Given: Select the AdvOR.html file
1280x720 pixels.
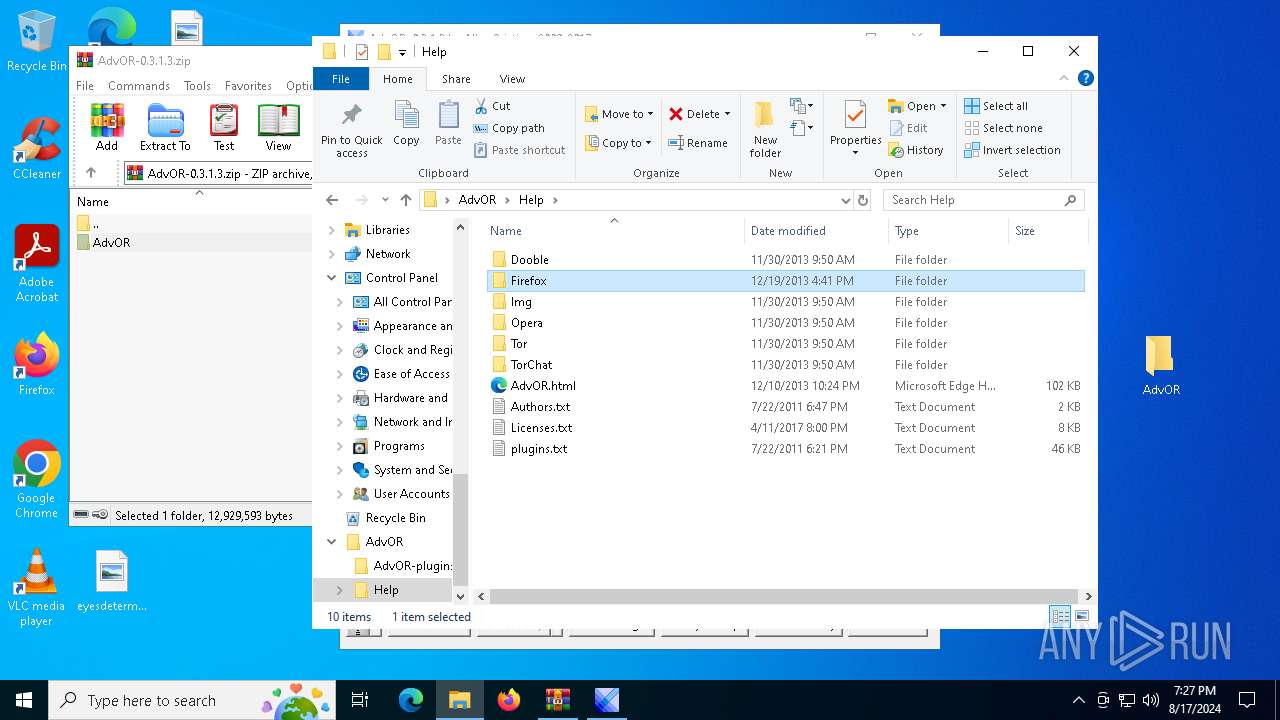Looking at the screenshot, I should click(x=785, y=386).
